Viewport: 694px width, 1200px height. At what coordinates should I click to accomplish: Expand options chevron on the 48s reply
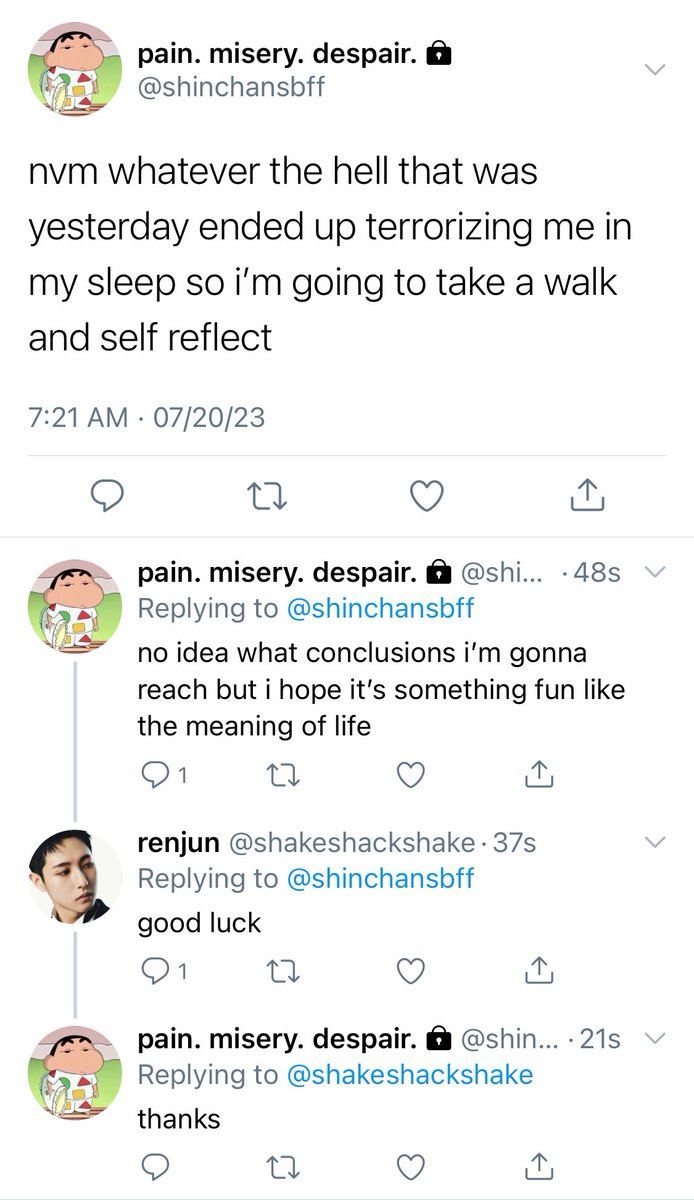click(654, 573)
